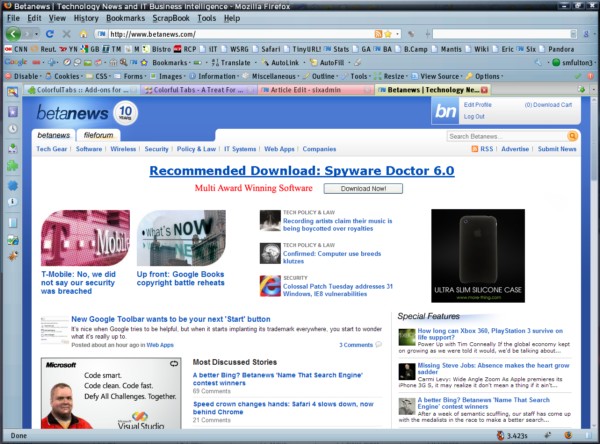This screenshot has height=444, width=600.
Task: Click the blue puzzle piece icon in sidebar
Action: (13, 186)
